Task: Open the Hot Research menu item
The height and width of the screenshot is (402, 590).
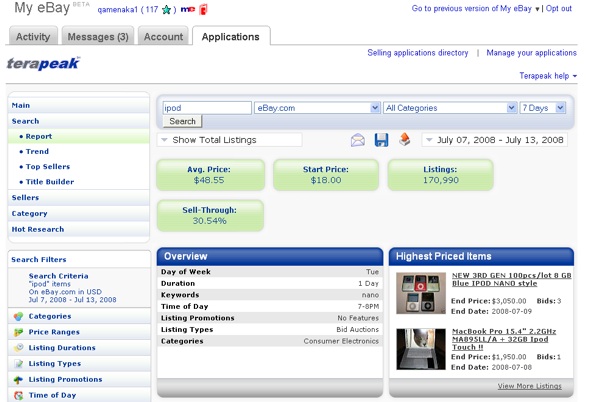Action: pos(79,229)
